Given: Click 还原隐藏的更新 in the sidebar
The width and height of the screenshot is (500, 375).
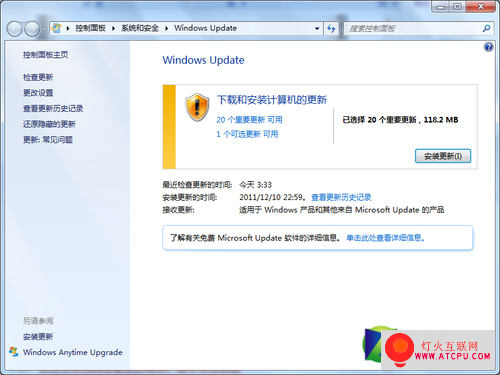Looking at the screenshot, I should [x=49, y=124].
